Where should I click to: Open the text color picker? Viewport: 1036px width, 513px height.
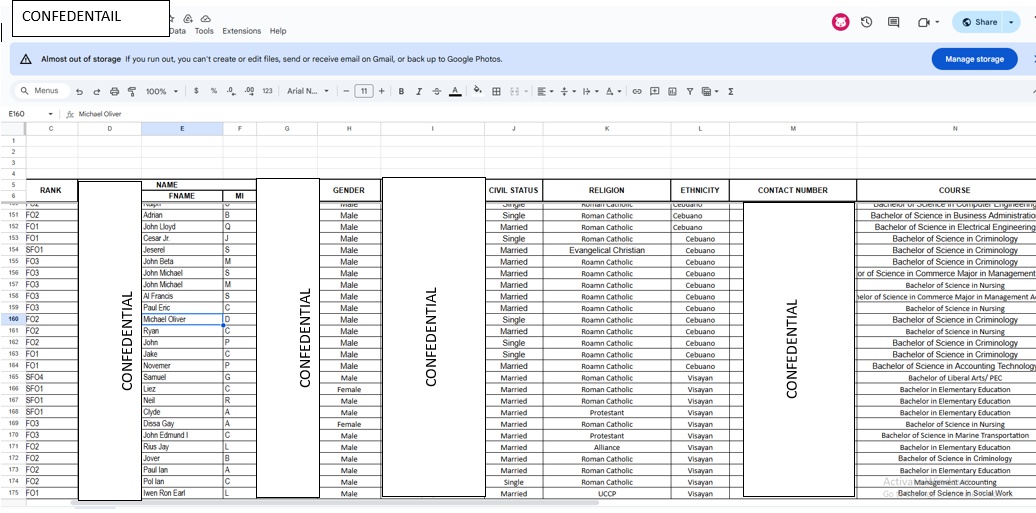click(455, 91)
